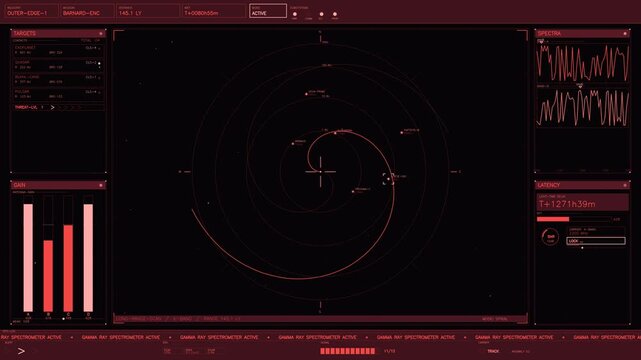The height and width of the screenshot is (360, 641).
Task: Click the GAIN panel title
Action: tap(19, 185)
